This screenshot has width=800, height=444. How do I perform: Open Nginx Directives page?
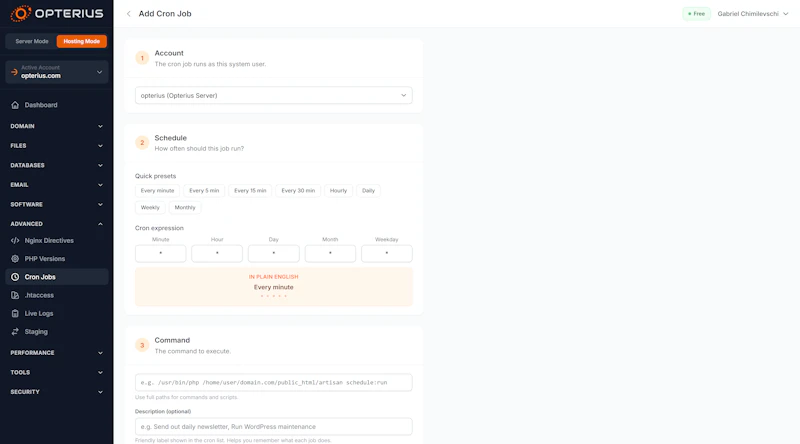(x=57, y=240)
